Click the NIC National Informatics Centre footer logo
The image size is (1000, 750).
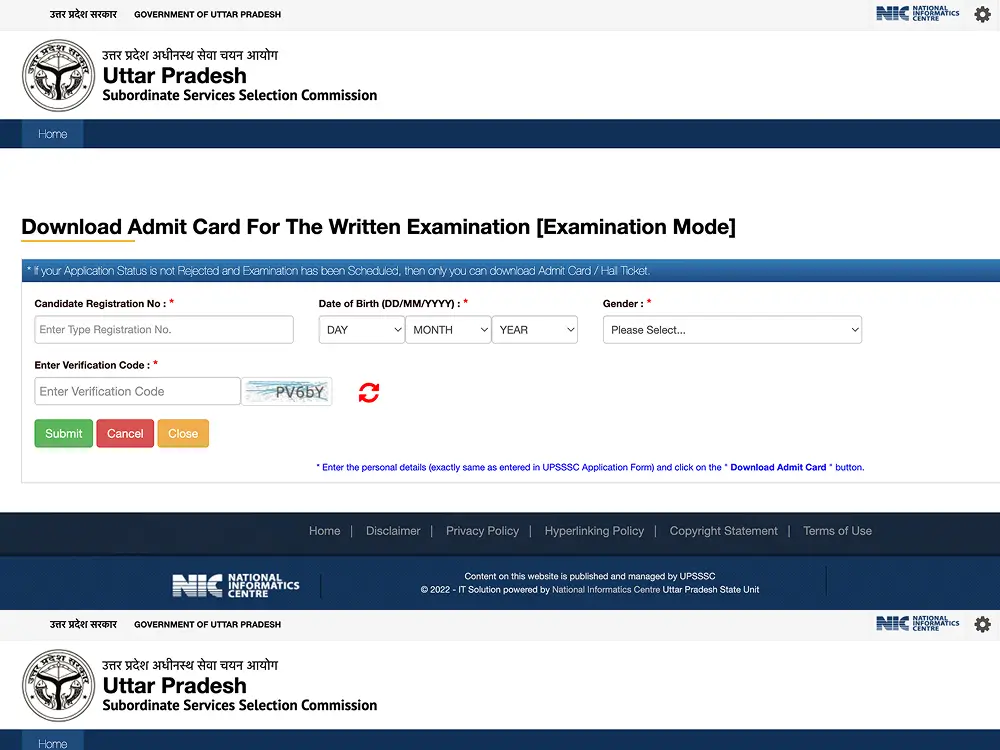[236, 586]
